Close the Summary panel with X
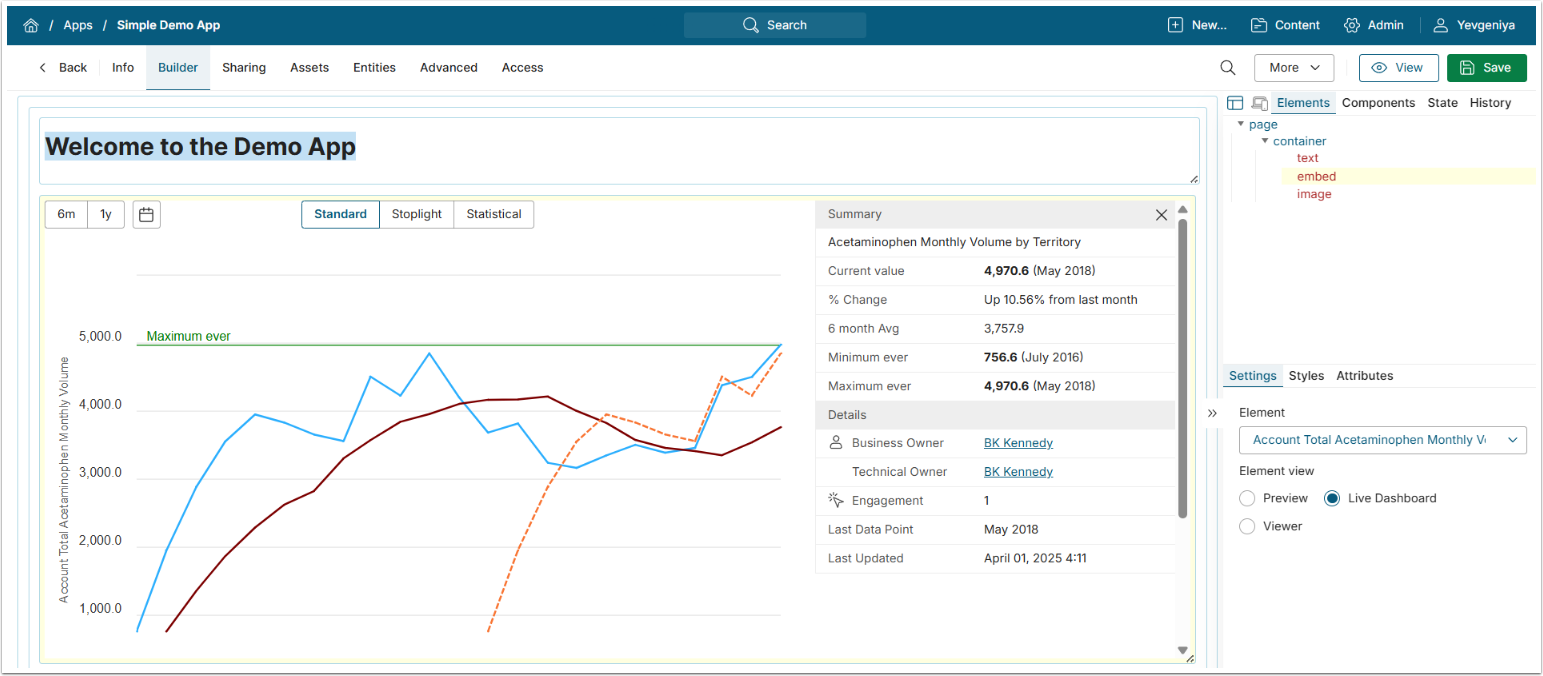Screen dimensions: 1543x676 [1161, 214]
